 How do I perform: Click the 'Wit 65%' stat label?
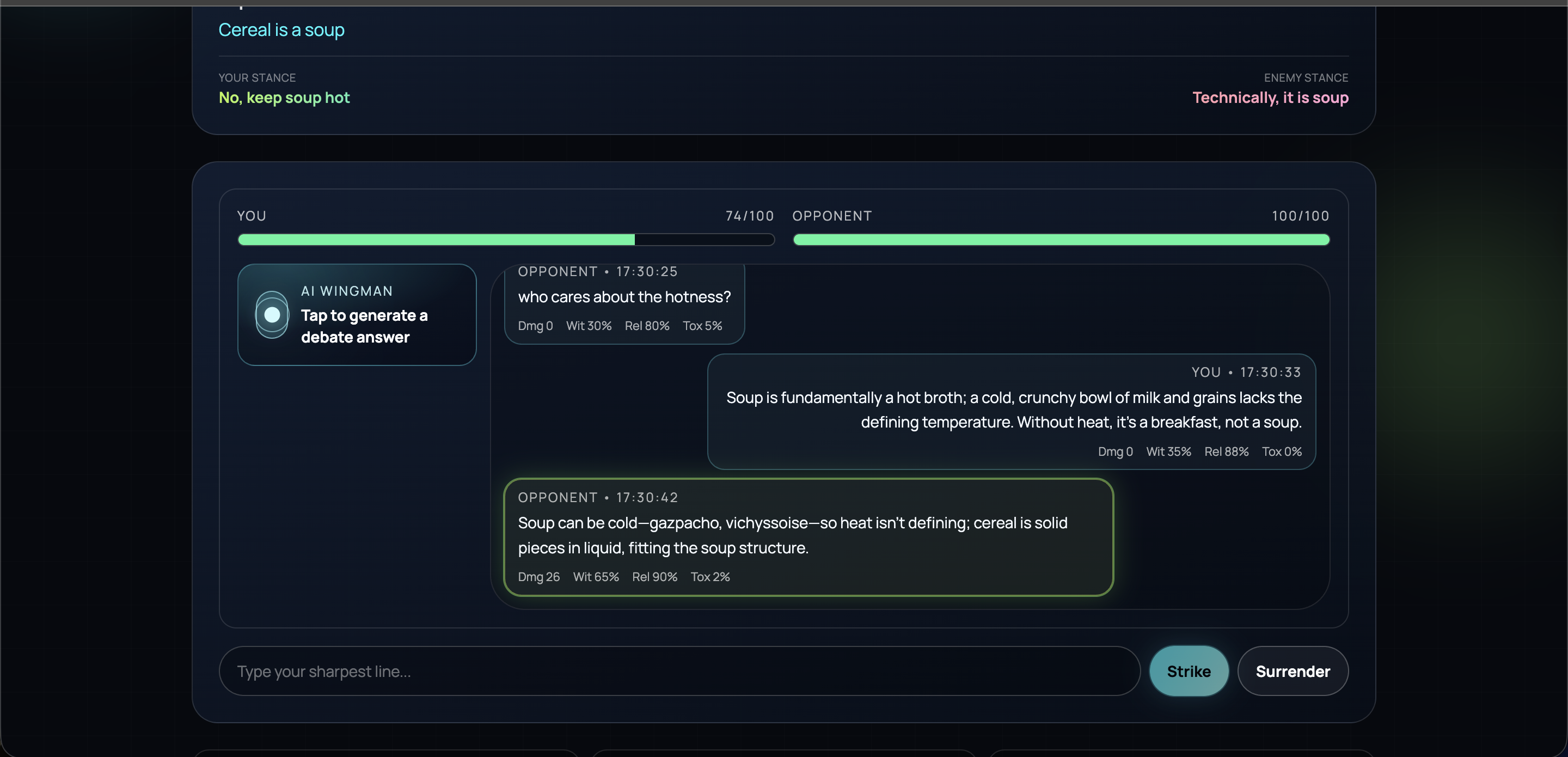point(595,577)
